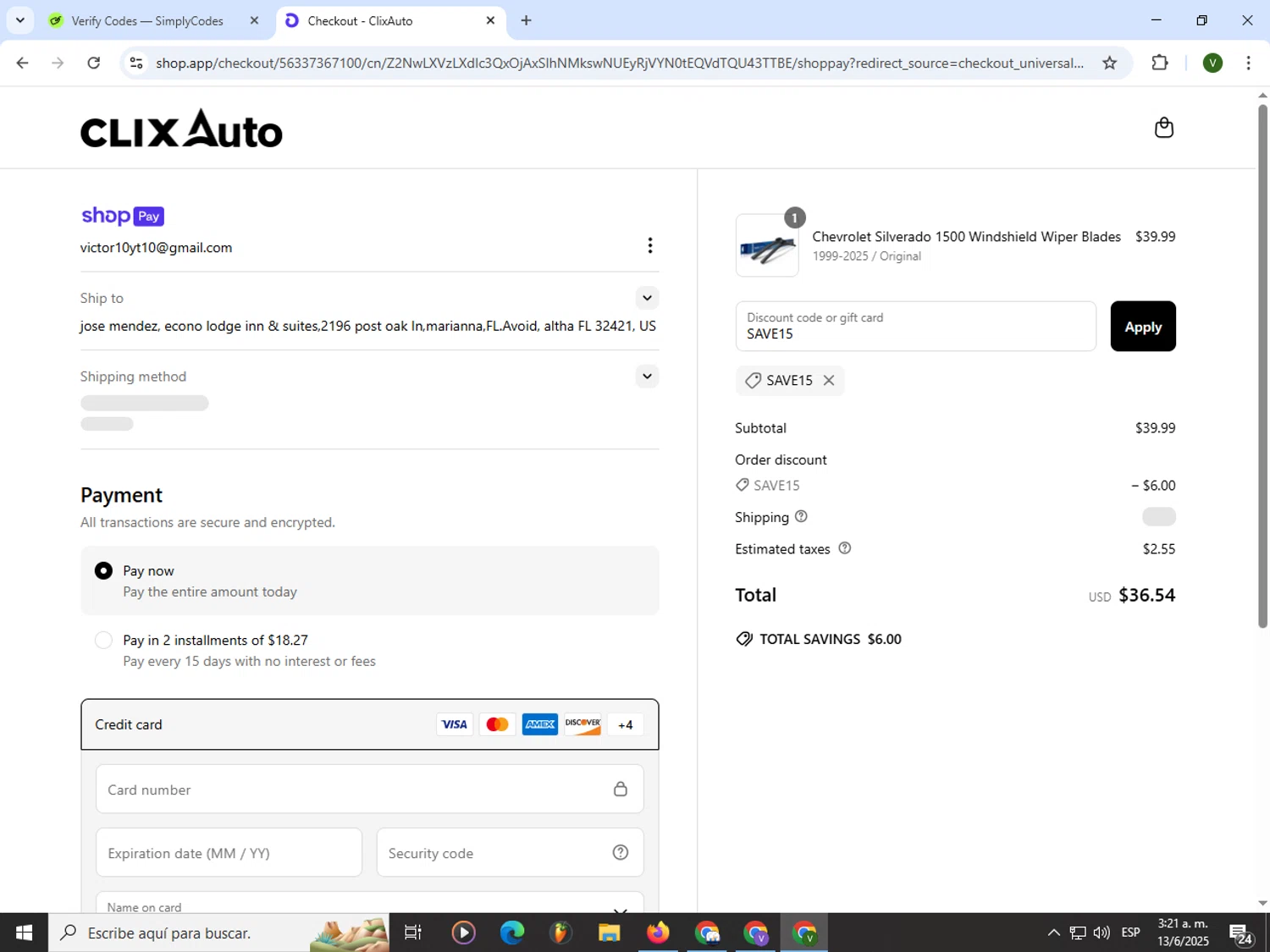Remove the SAVE15 discount tag
Image resolution: width=1270 pixels, height=952 pixels.
coord(829,381)
